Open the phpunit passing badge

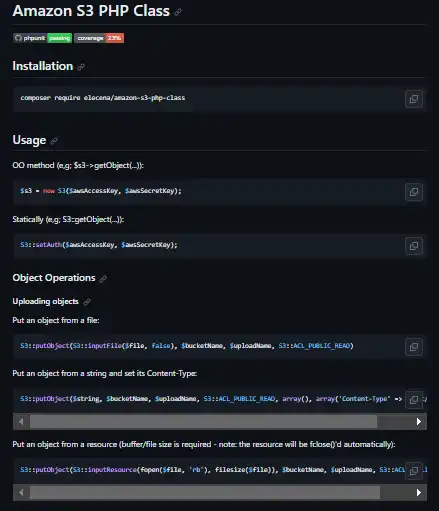pyautogui.click(x=43, y=38)
